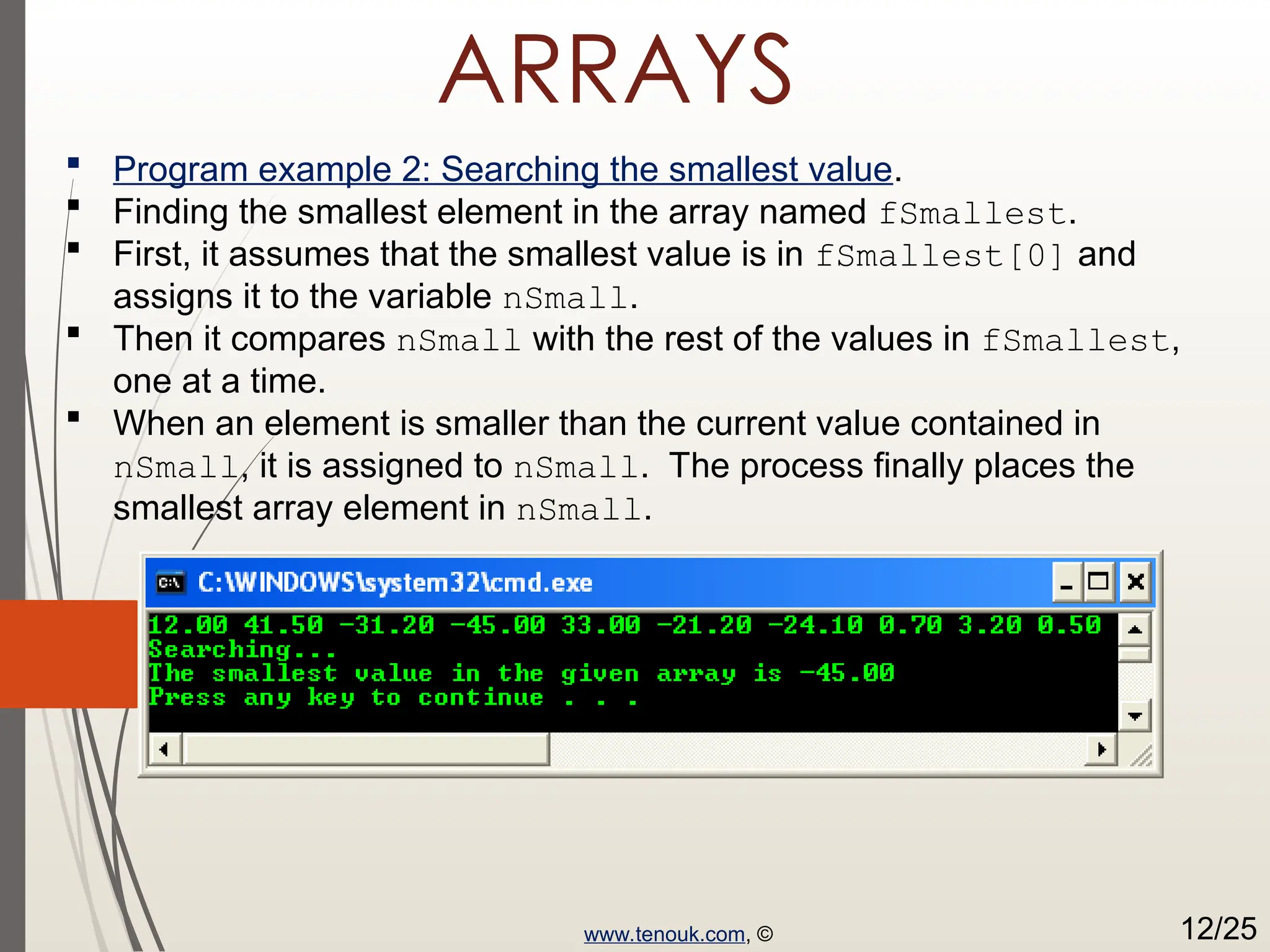
Task: Open the 'Program example 2' hyperlink
Action: tap(502, 169)
